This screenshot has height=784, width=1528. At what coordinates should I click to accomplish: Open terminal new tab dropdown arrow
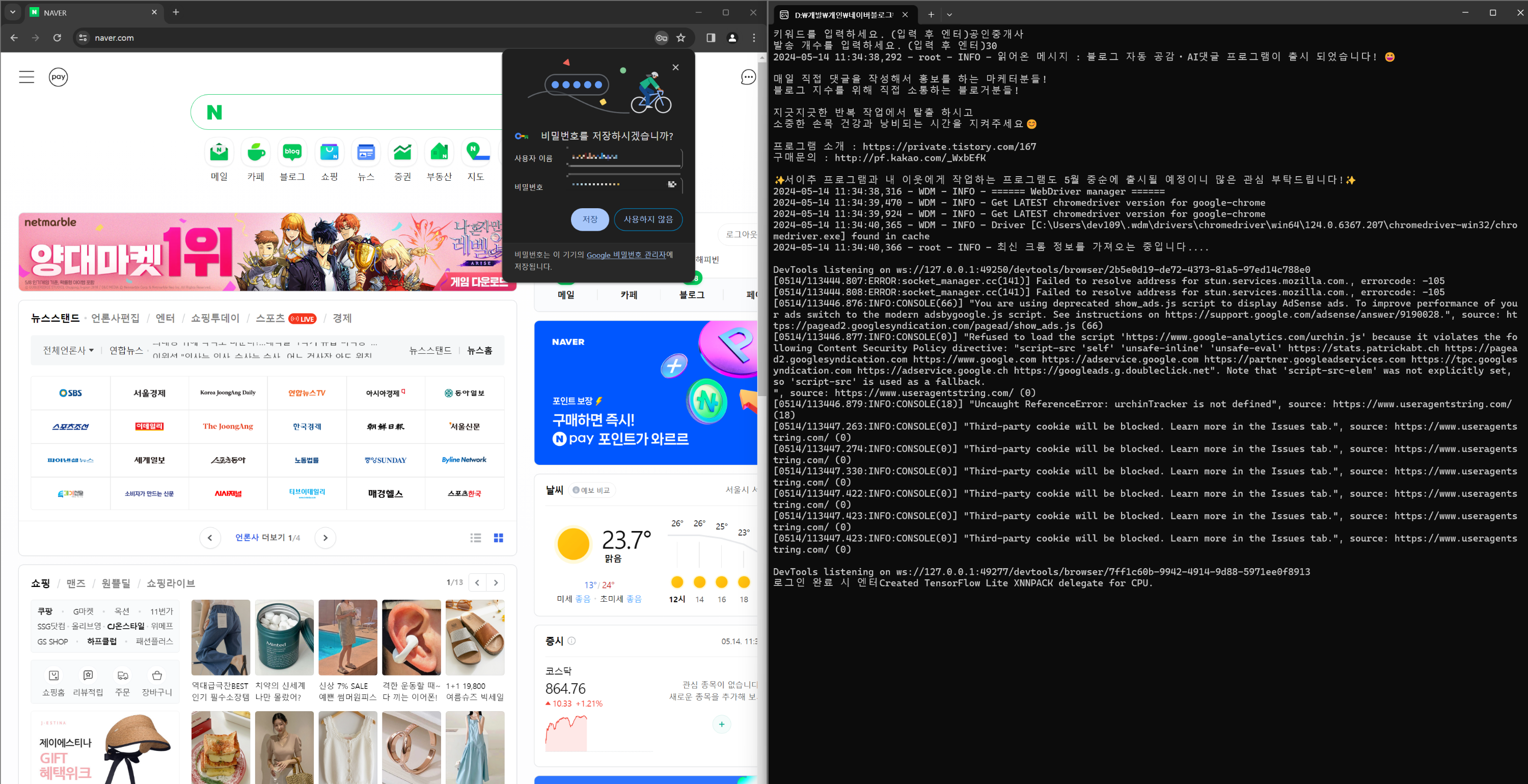tap(949, 14)
